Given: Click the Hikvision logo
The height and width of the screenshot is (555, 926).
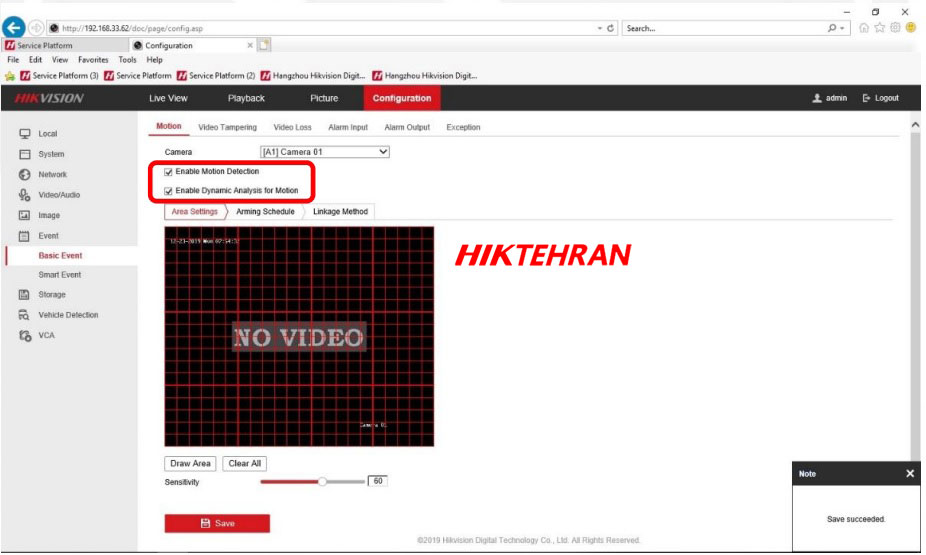Looking at the screenshot, I should [x=50, y=98].
